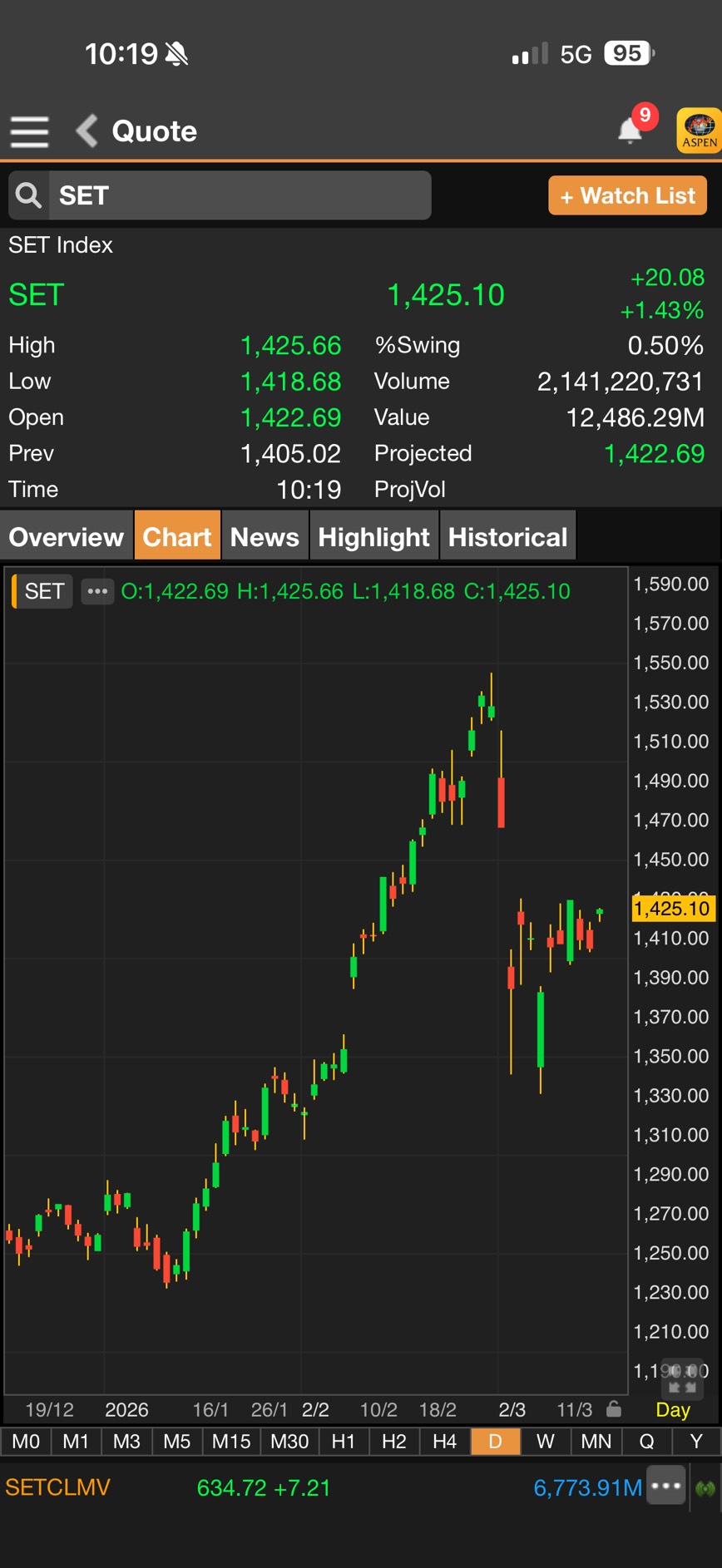Open notifications bell with 9 badge
Image resolution: width=722 pixels, height=1568 pixels.
coord(631,131)
